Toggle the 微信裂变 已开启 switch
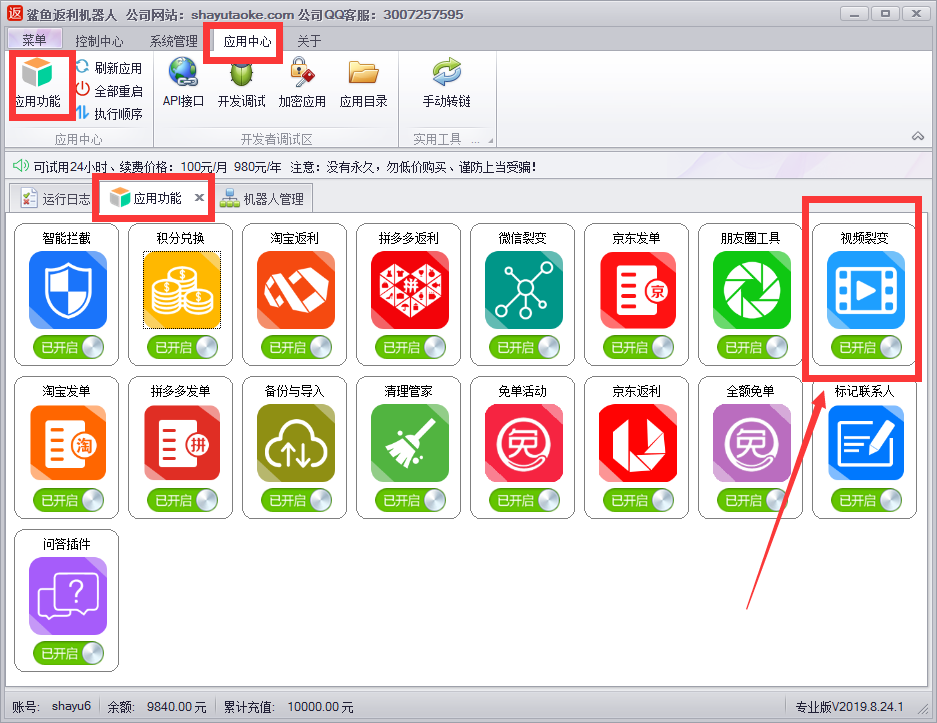 [x=524, y=347]
